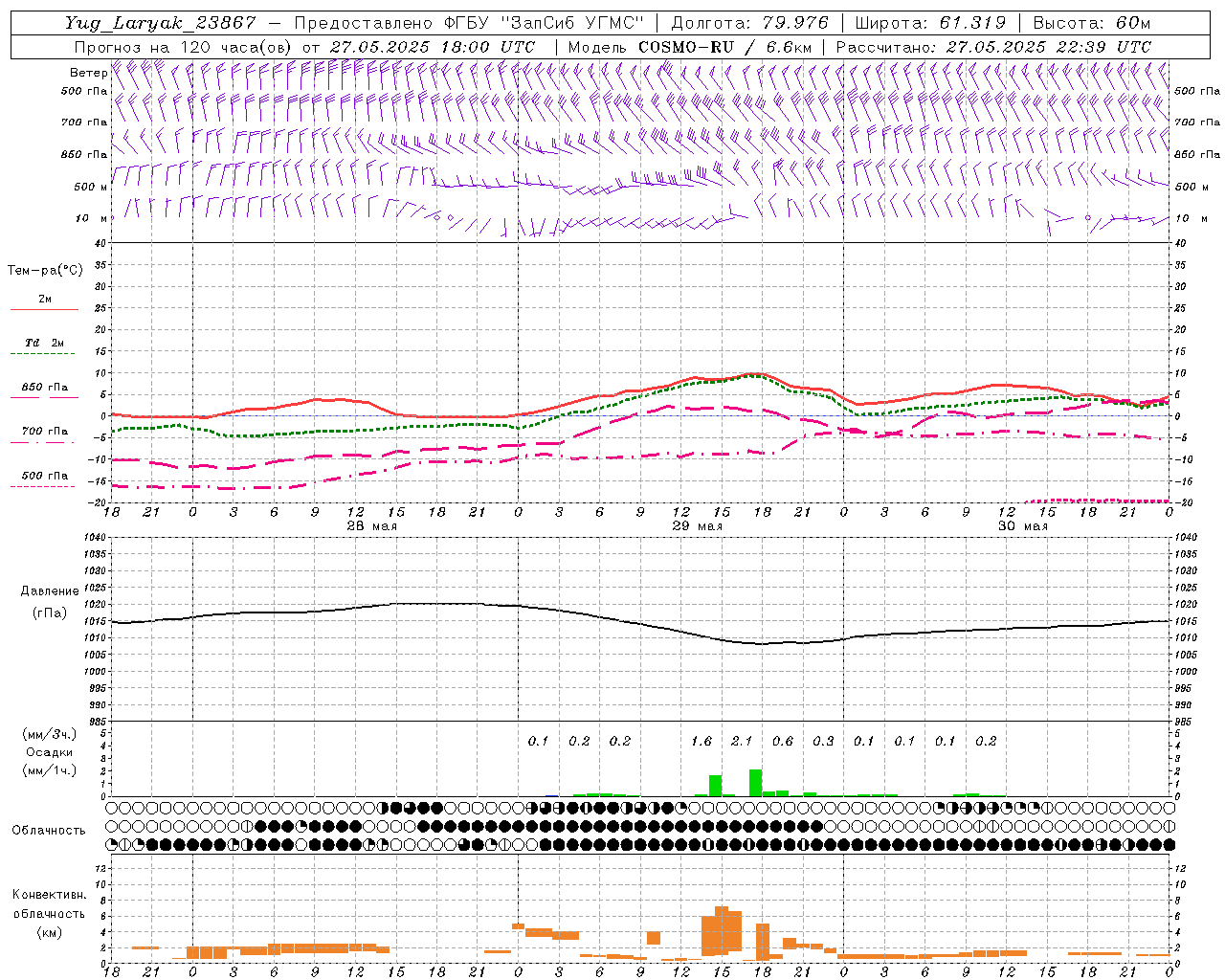Click the tallest green precipitation bar
Screen dimensions: 1225x980
pyautogui.click(x=755, y=783)
